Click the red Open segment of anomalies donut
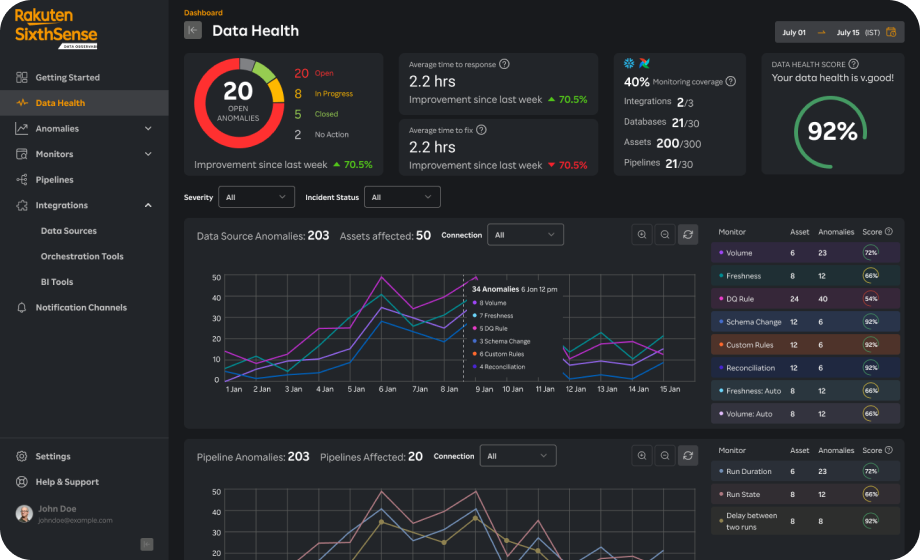The image size is (920, 560). [x=203, y=117]
